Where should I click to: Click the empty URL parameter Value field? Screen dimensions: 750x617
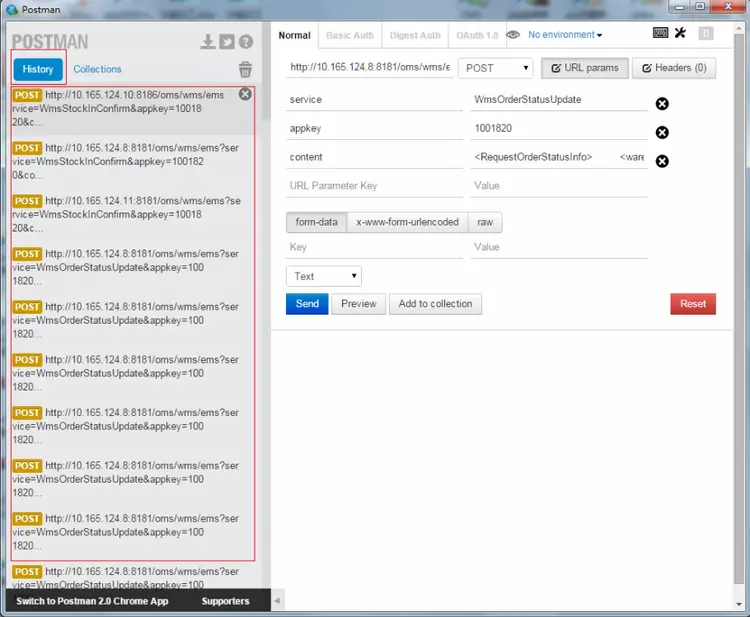coord(559,186)
